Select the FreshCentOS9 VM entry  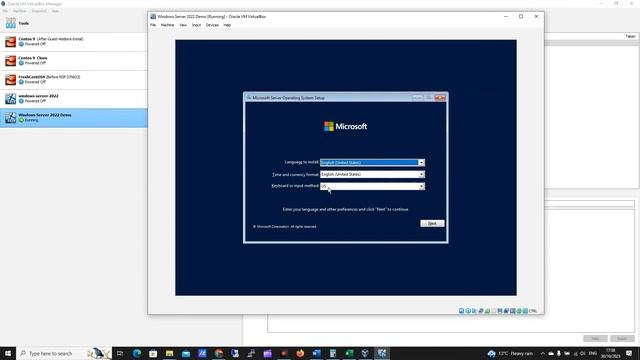tap(73, 79)
